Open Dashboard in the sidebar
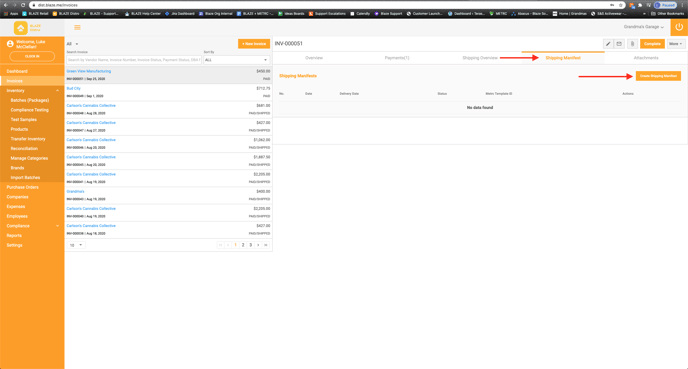The height and width of the screenshot is (369, 688). tap(17, 71)
